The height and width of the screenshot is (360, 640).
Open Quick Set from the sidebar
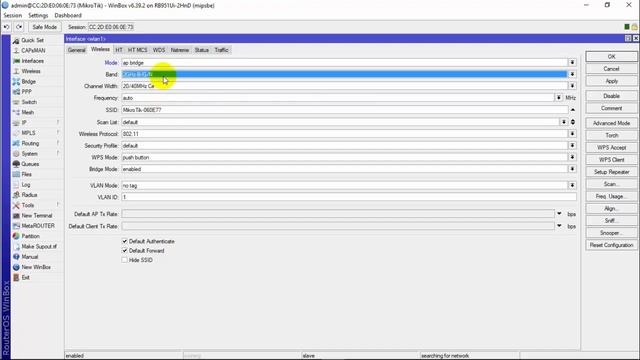(x=33, y=40)
